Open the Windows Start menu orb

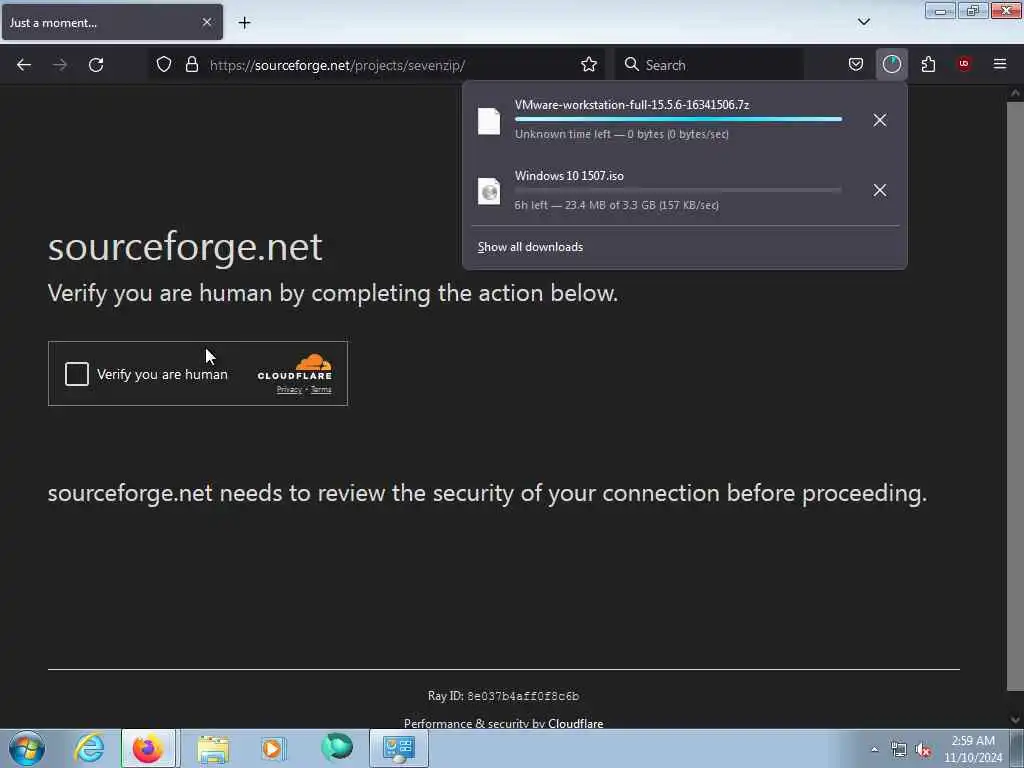click(x=27, y=748)
